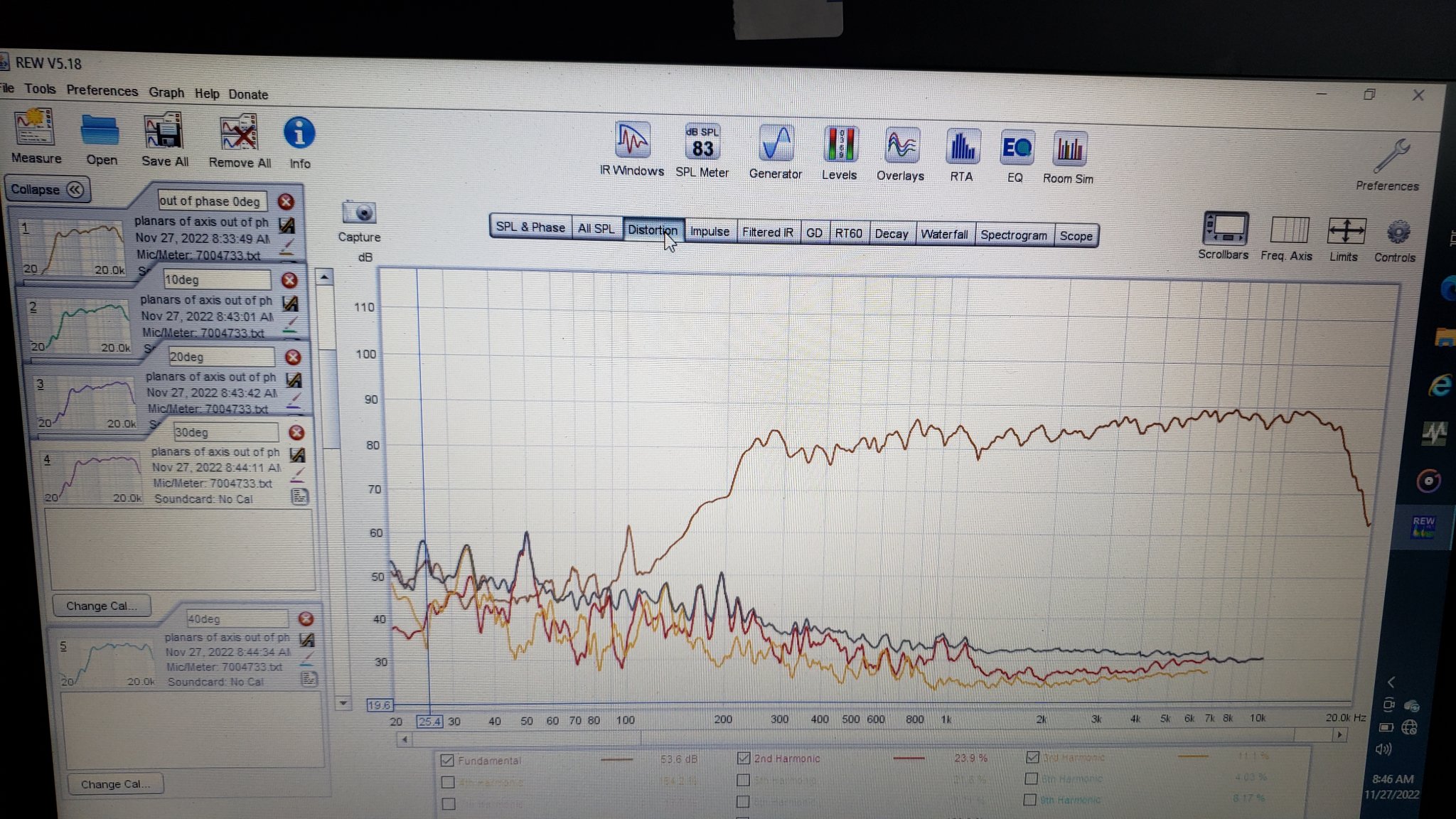Open the Help menu

tap(207, 93)
